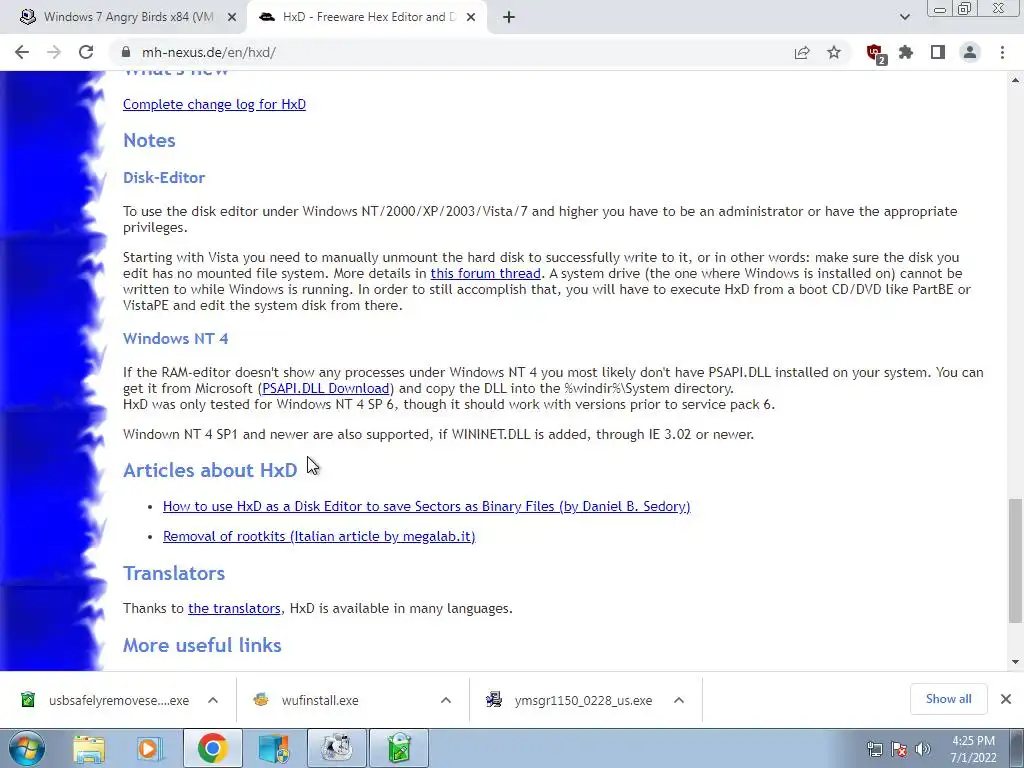Open the Chrome profile menu
1024x768 pixels.
pyautogui.click(x=970, y=52)
